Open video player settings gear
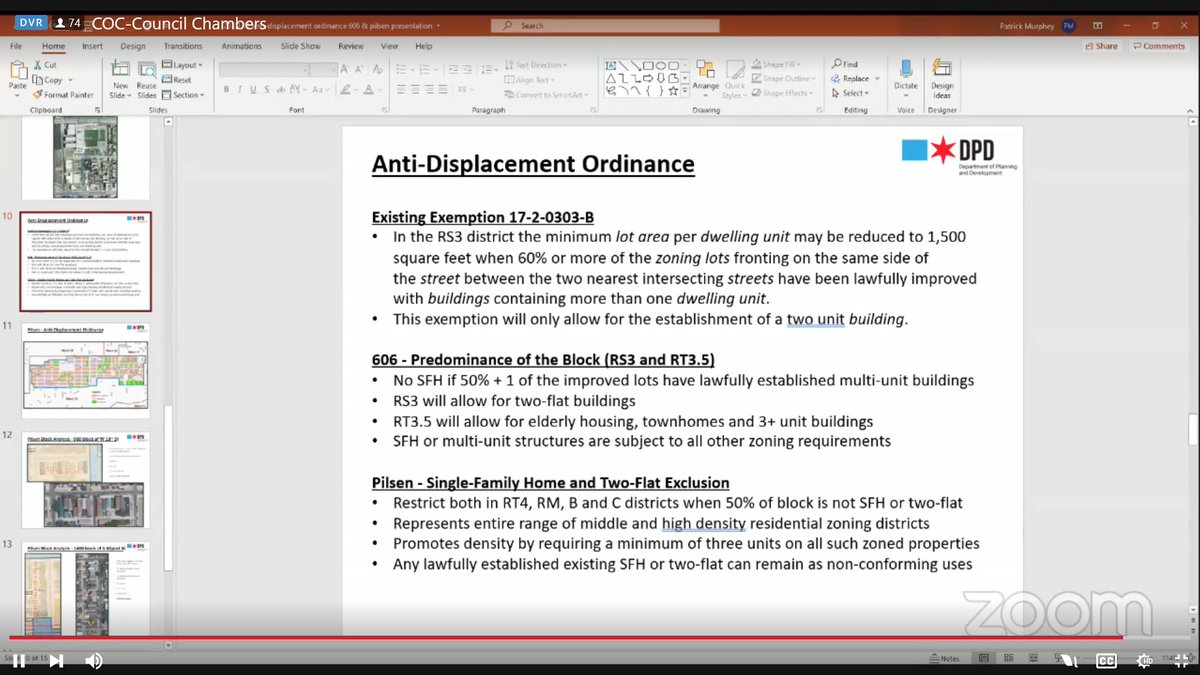Screen dimensions: 1200x675 pyautogui.click(x=1143, y=660)
